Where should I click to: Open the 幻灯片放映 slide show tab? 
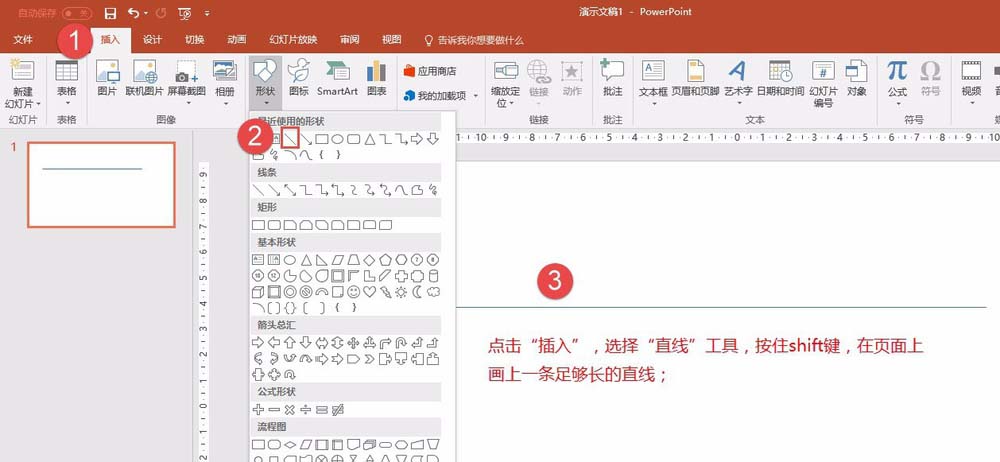tap(293, 40)
